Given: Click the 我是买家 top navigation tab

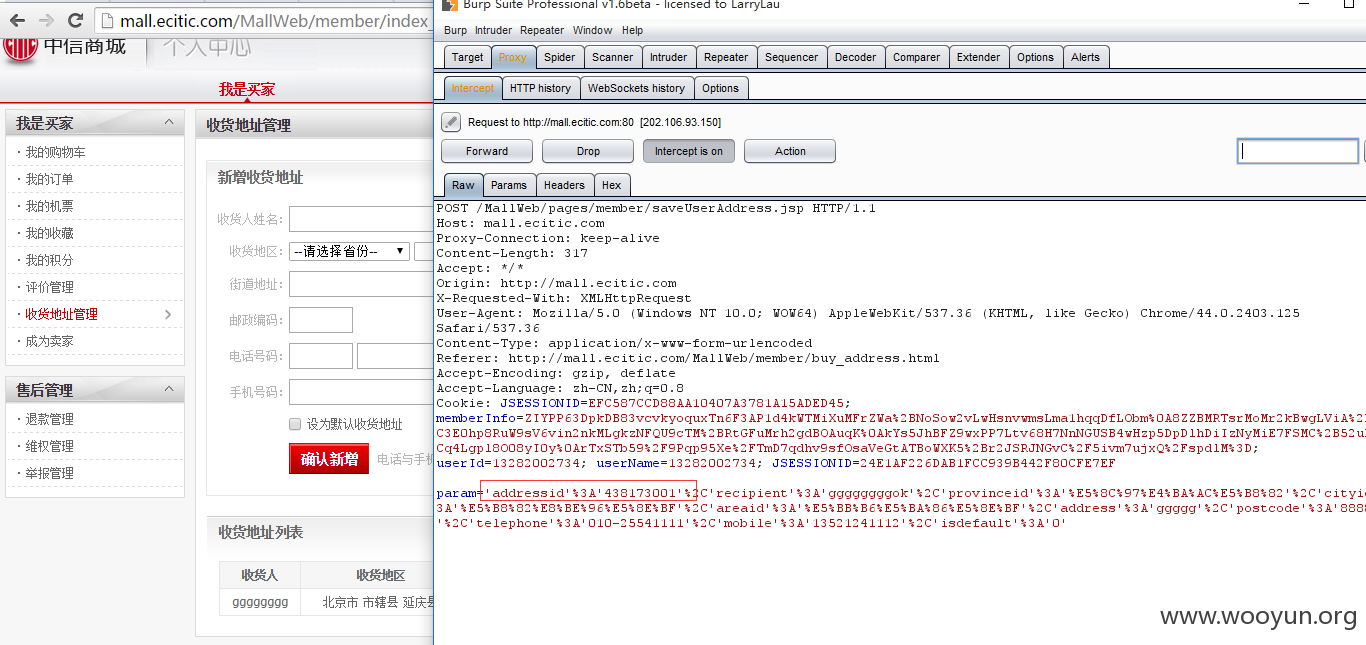Looking at the screenshot, I should point(247,89).
